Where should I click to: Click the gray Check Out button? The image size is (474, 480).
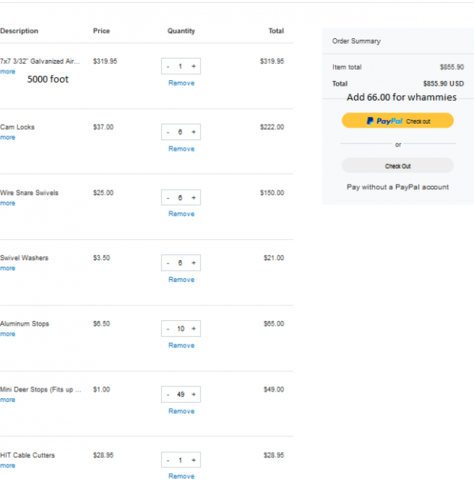click(398, 166)
